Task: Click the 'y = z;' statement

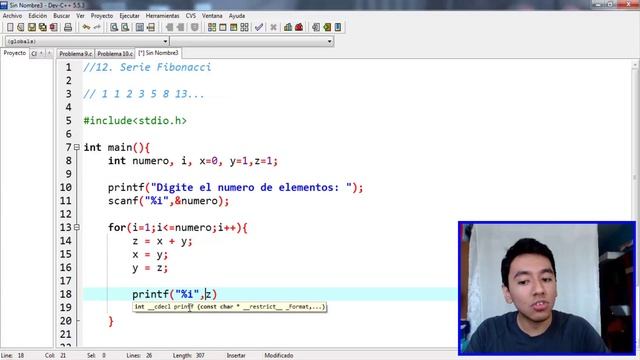Action: 150,268
